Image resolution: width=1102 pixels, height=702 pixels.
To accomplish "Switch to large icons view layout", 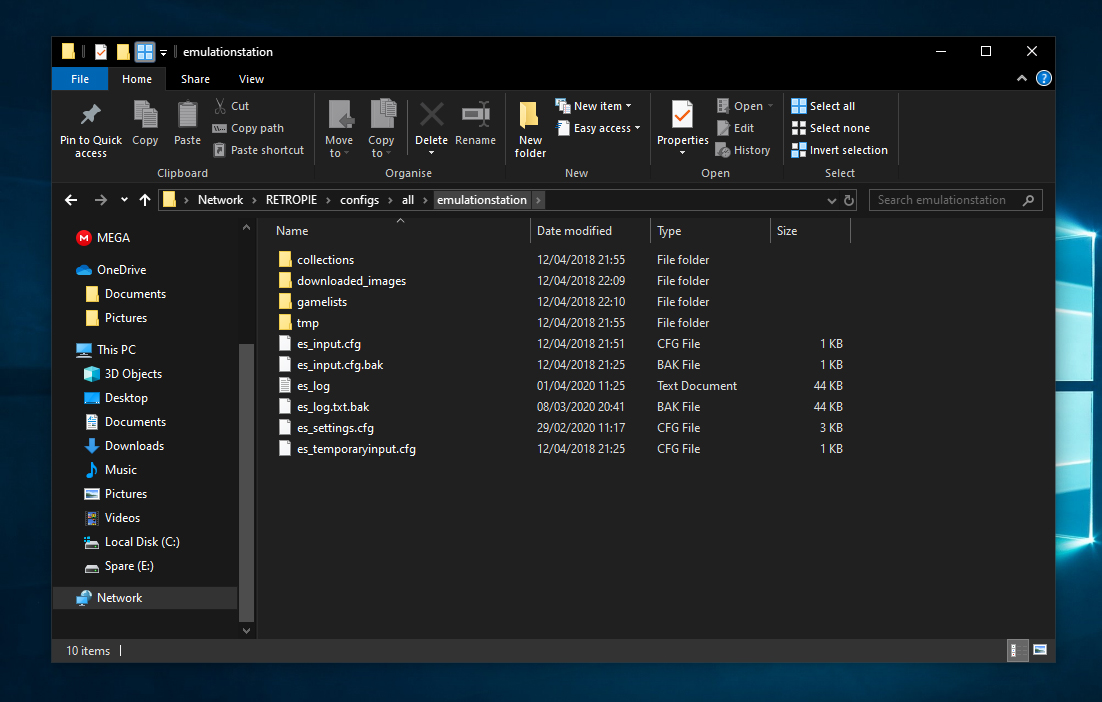I will point(1040,651).
